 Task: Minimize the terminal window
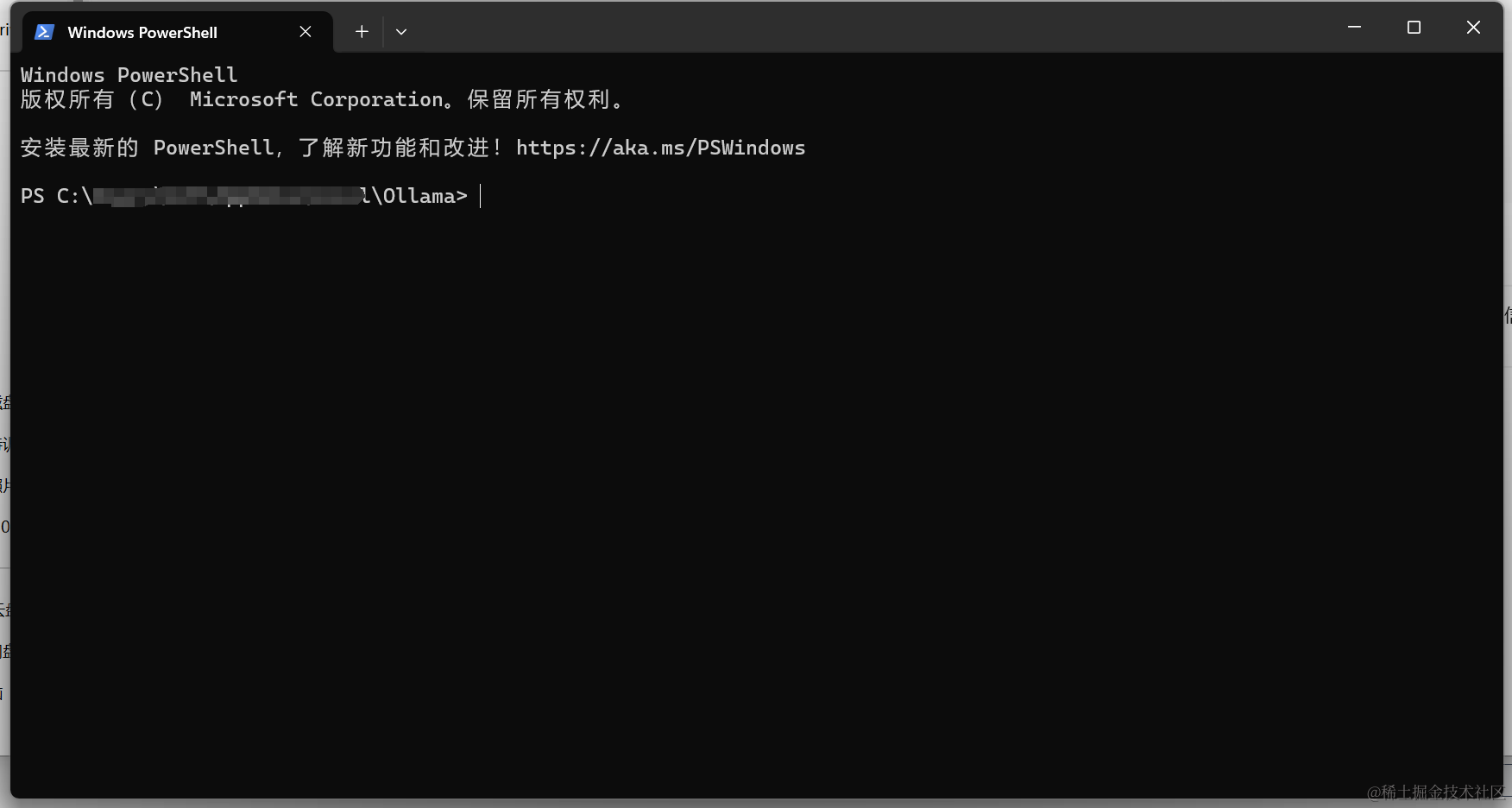1354,28
